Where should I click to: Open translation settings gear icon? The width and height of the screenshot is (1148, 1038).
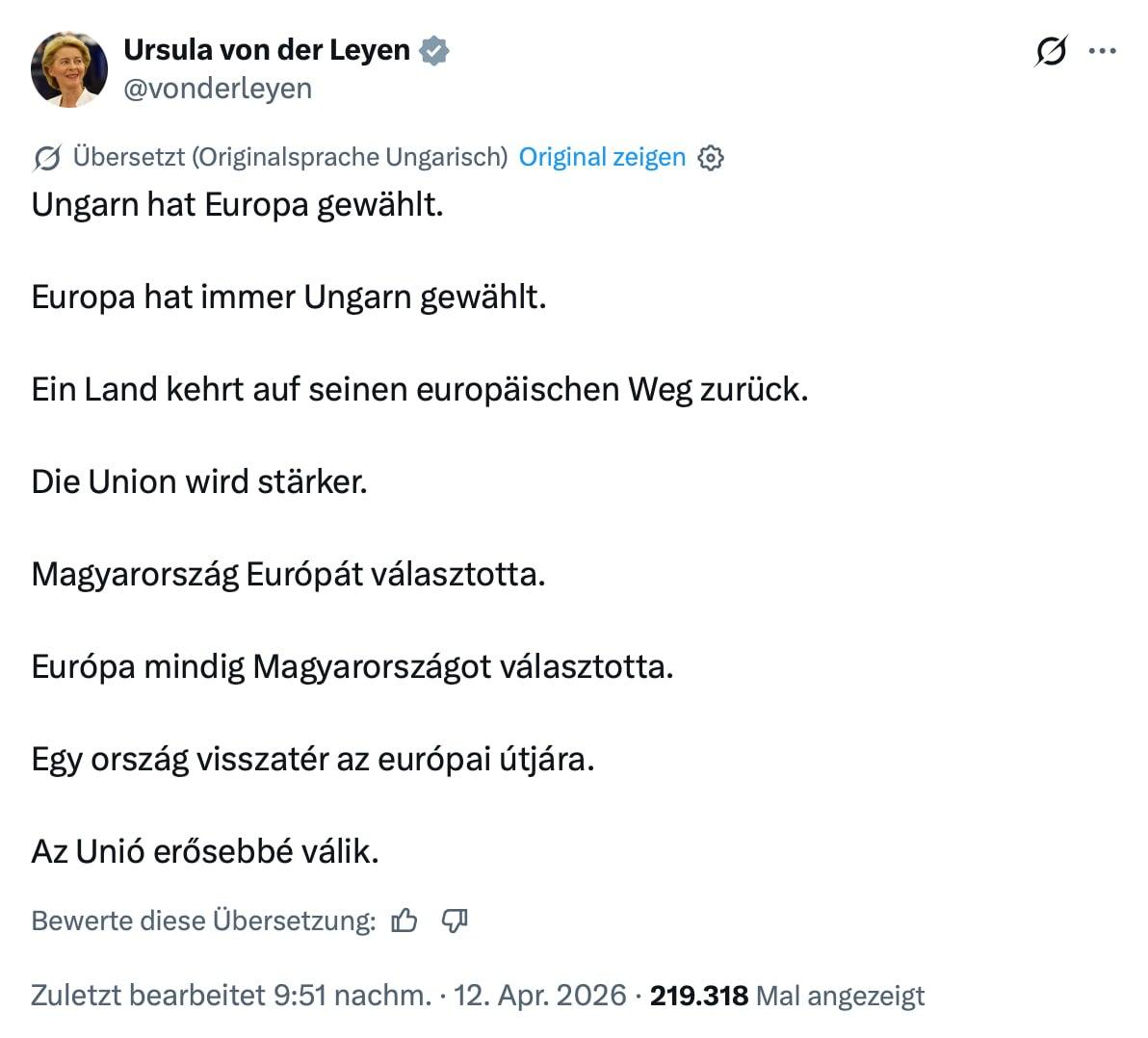point(711,158)
